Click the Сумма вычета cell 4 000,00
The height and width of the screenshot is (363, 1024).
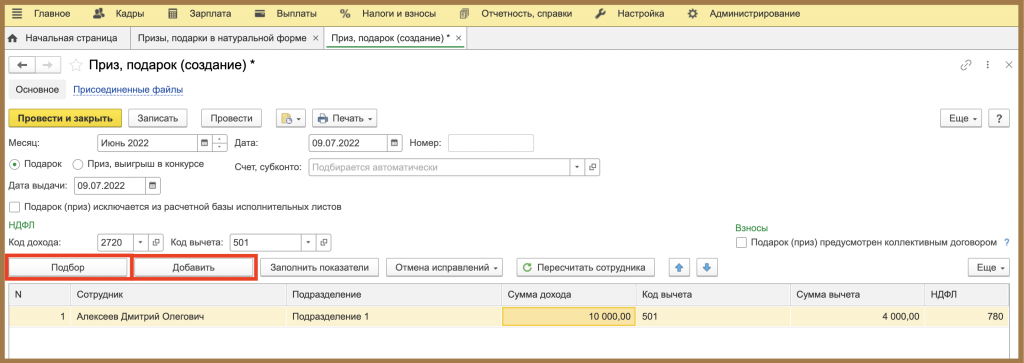[x=857, y=317]
